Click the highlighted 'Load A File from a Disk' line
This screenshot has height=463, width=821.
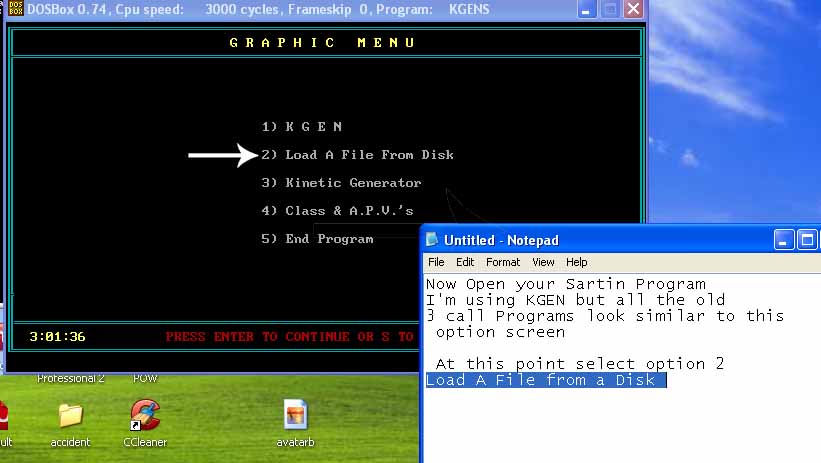[546, 380]
